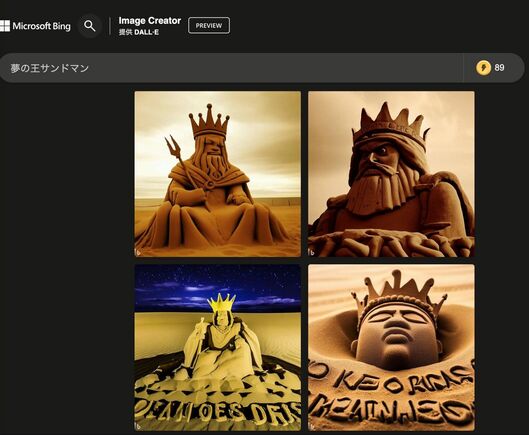Click the yellow crown in night image
Viewport: 529px width, 435px height.
(x=221, y=302)
